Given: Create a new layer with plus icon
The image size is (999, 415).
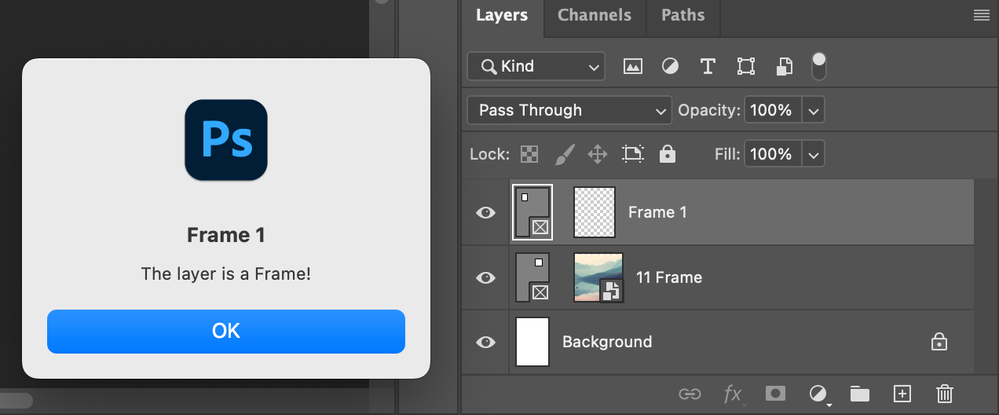Looking at the screenshot, I should point(902,394).
